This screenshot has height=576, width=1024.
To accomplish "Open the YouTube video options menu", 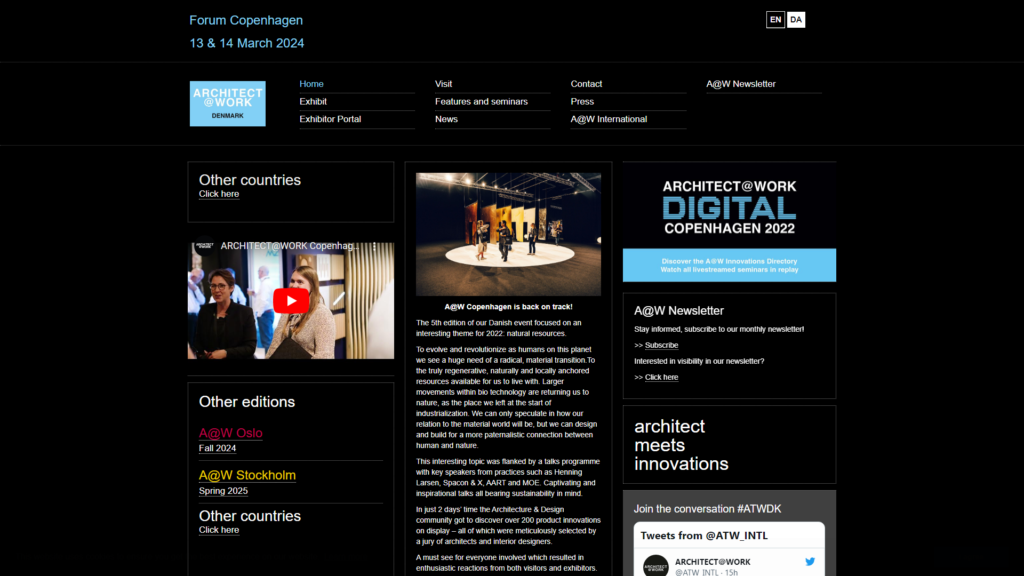I will point(374,246).
